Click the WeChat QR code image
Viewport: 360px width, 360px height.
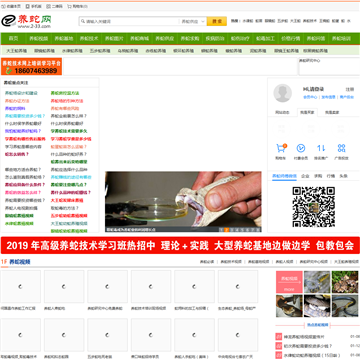314,207
